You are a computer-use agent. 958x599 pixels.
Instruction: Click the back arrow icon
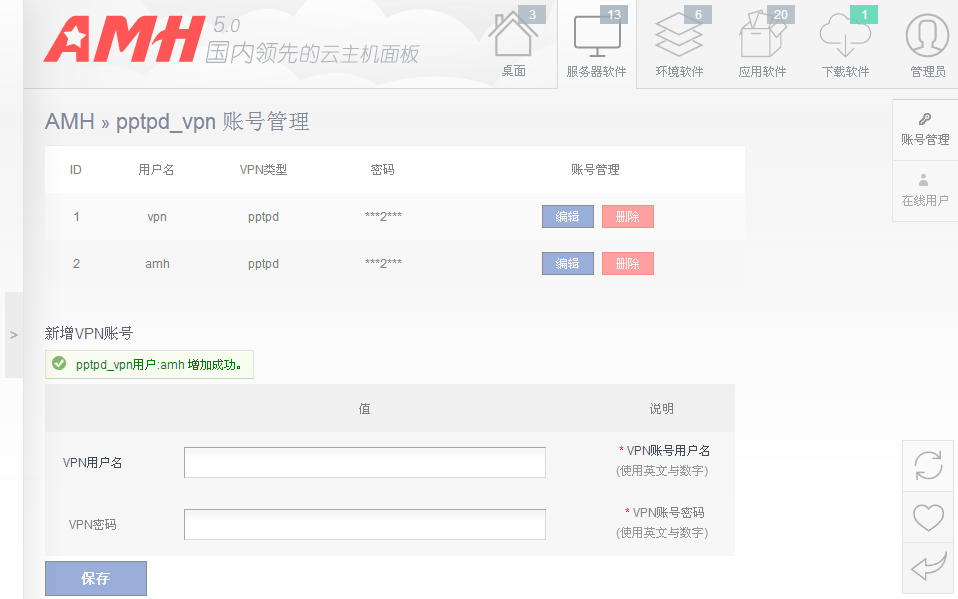928,569
